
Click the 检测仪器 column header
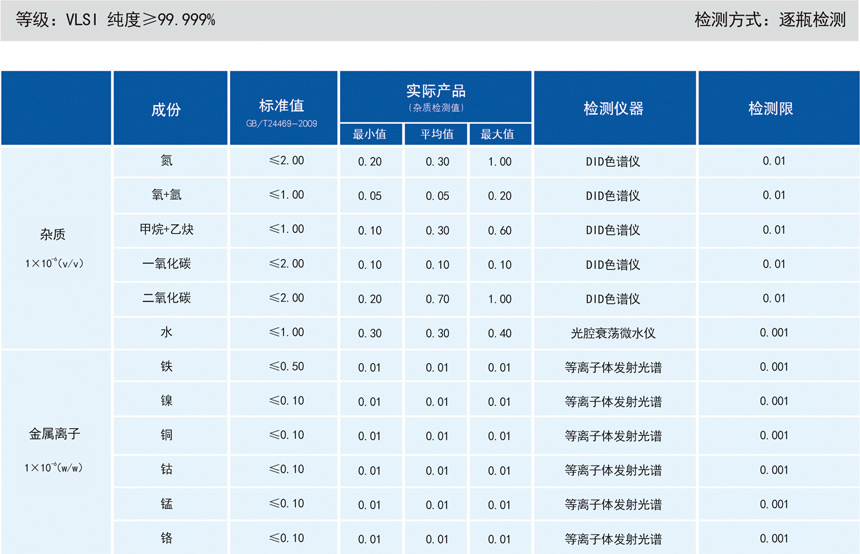[x=613, y=109]
